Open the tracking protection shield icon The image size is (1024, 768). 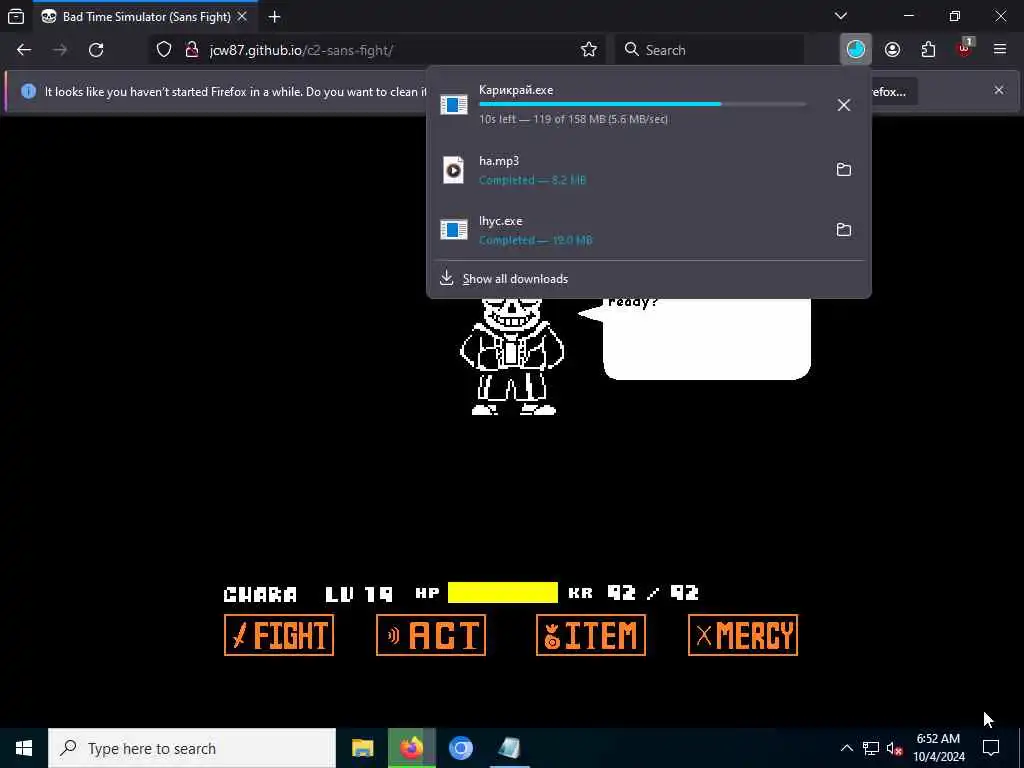pos(164,50)
